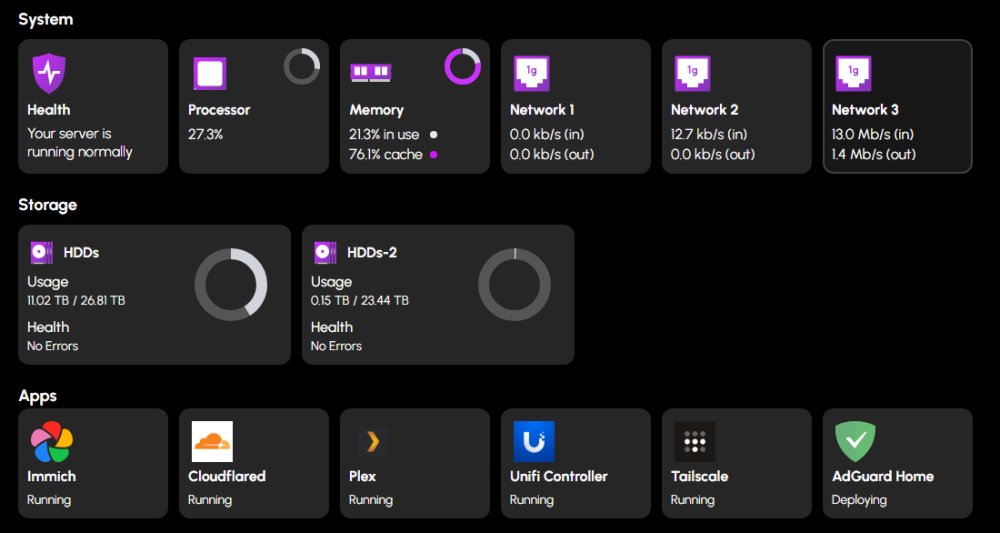Click the Network 2 ethernet port icon
The image size is (1000, 533).
[692, 73]
